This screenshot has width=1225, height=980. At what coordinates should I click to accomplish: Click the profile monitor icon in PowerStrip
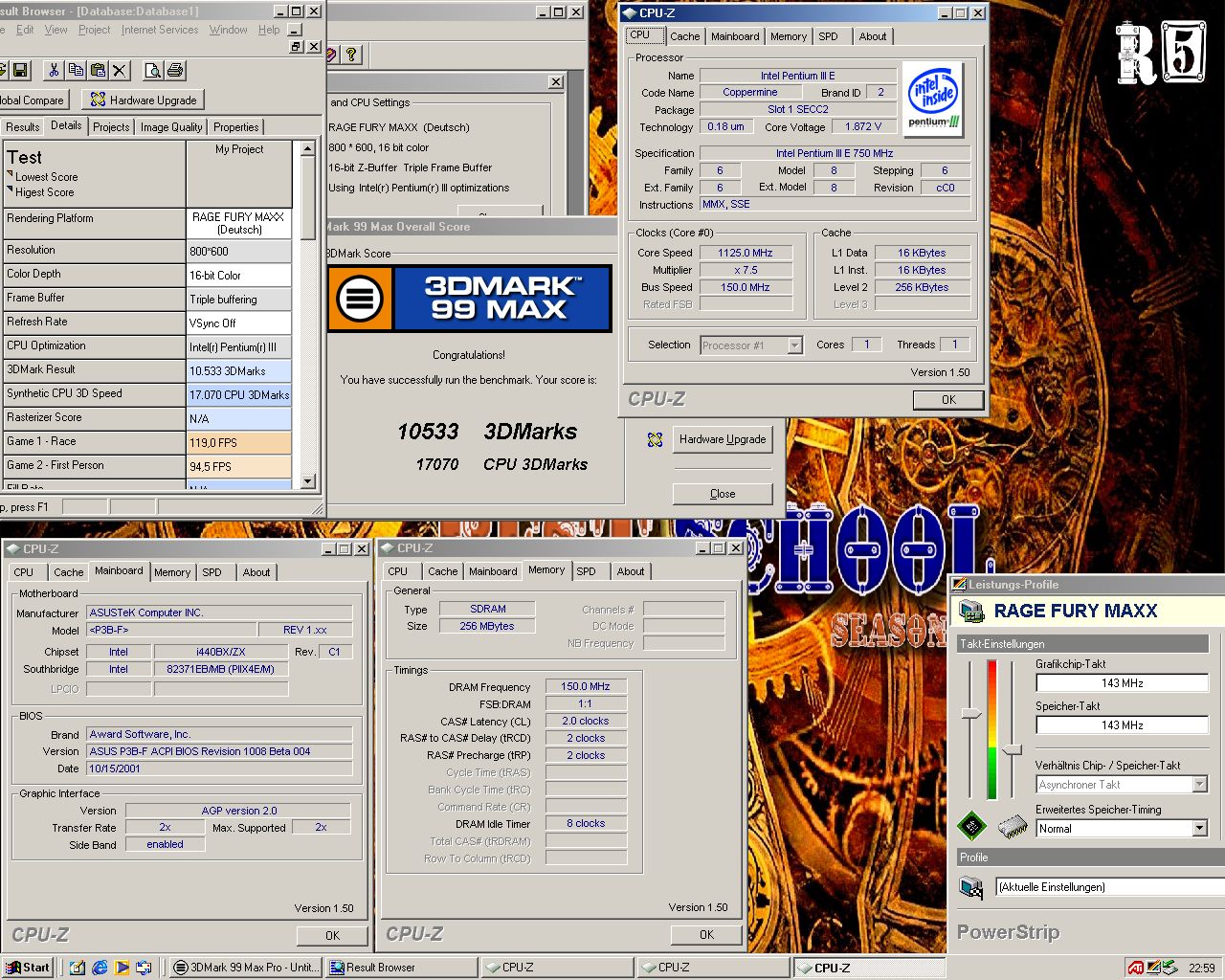[971, 887]
